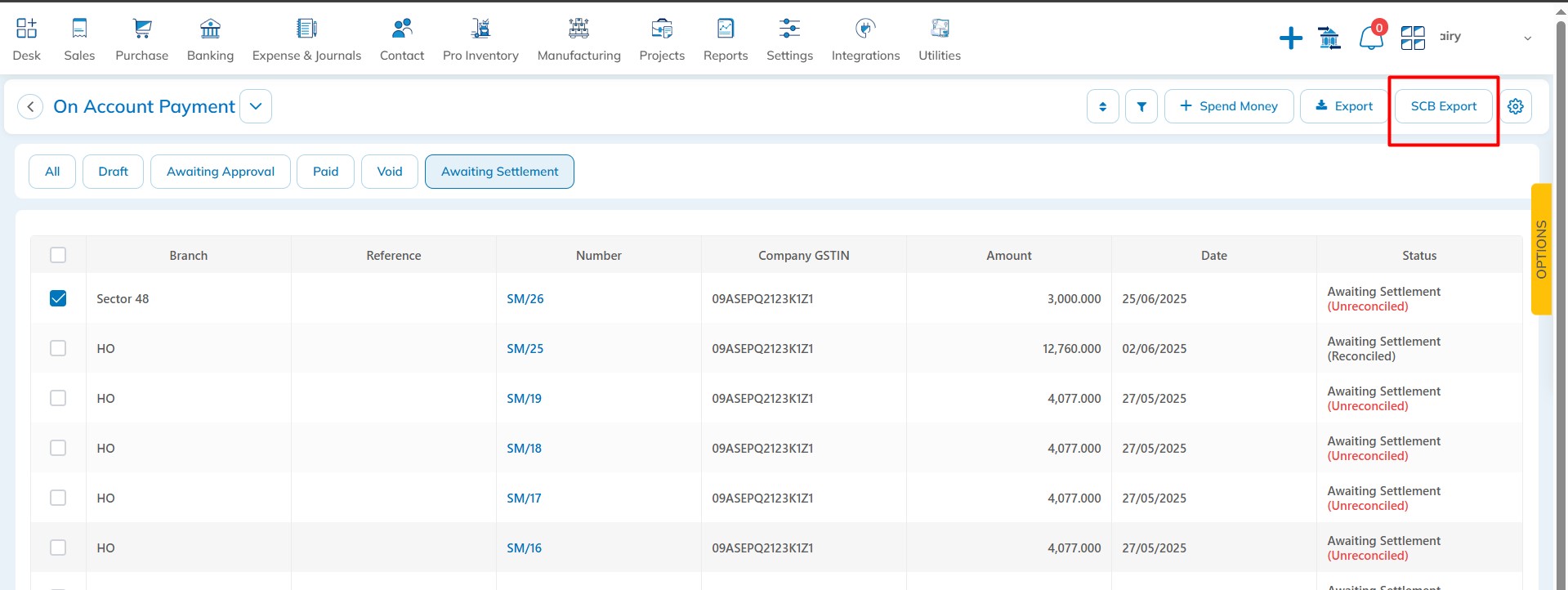Open the Manufacturing icon
1568x590 pixels.
coord(579,29)
